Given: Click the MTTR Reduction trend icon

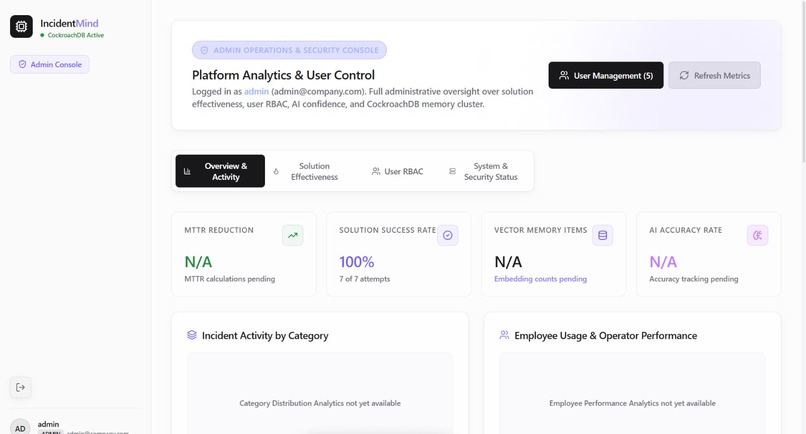Looking at the screenshot, I should pyautogui.click(x=292, y=236).
